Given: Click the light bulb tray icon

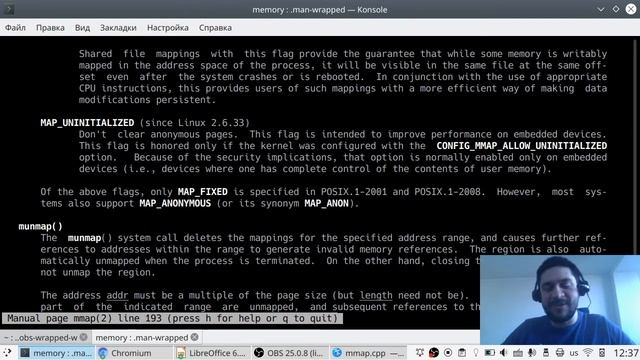Looking at the screenshot, I should coord(476,353).
